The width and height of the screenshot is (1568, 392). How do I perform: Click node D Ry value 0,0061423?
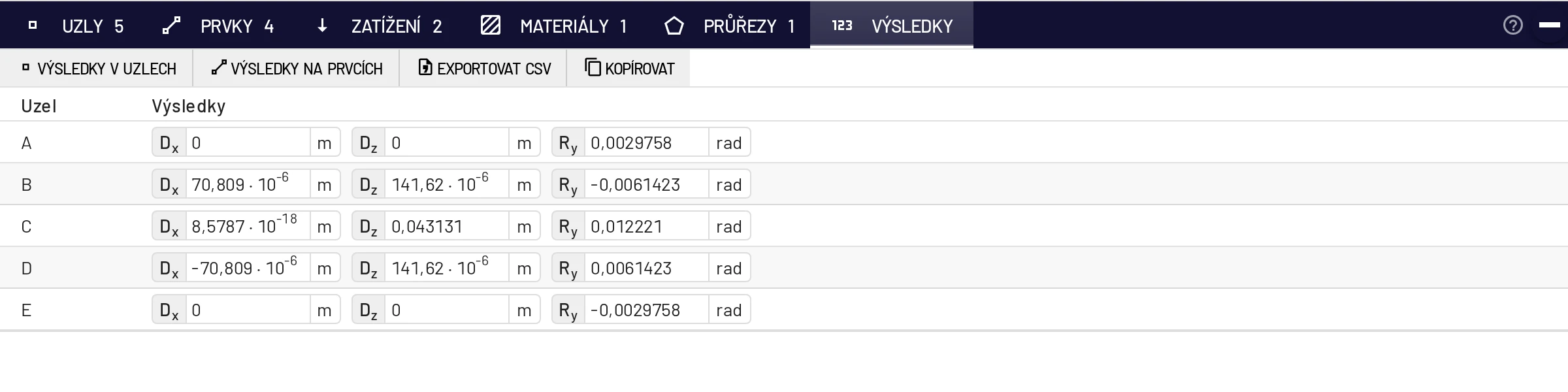647,268
